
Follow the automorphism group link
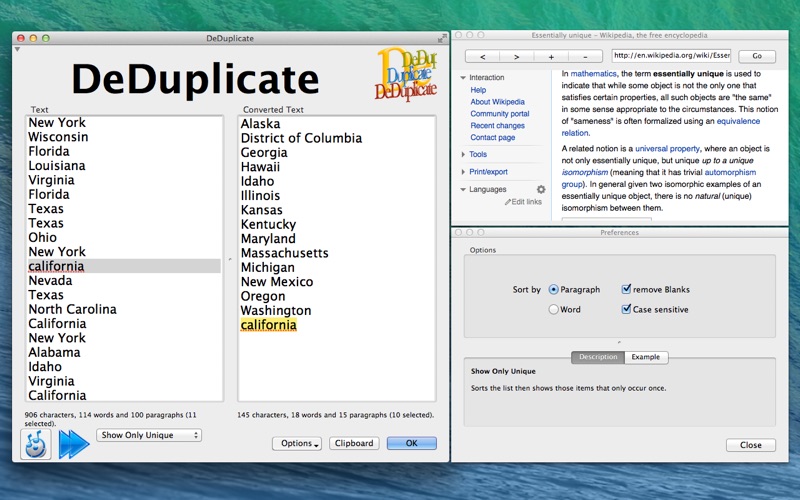click(x=730, y=172)
